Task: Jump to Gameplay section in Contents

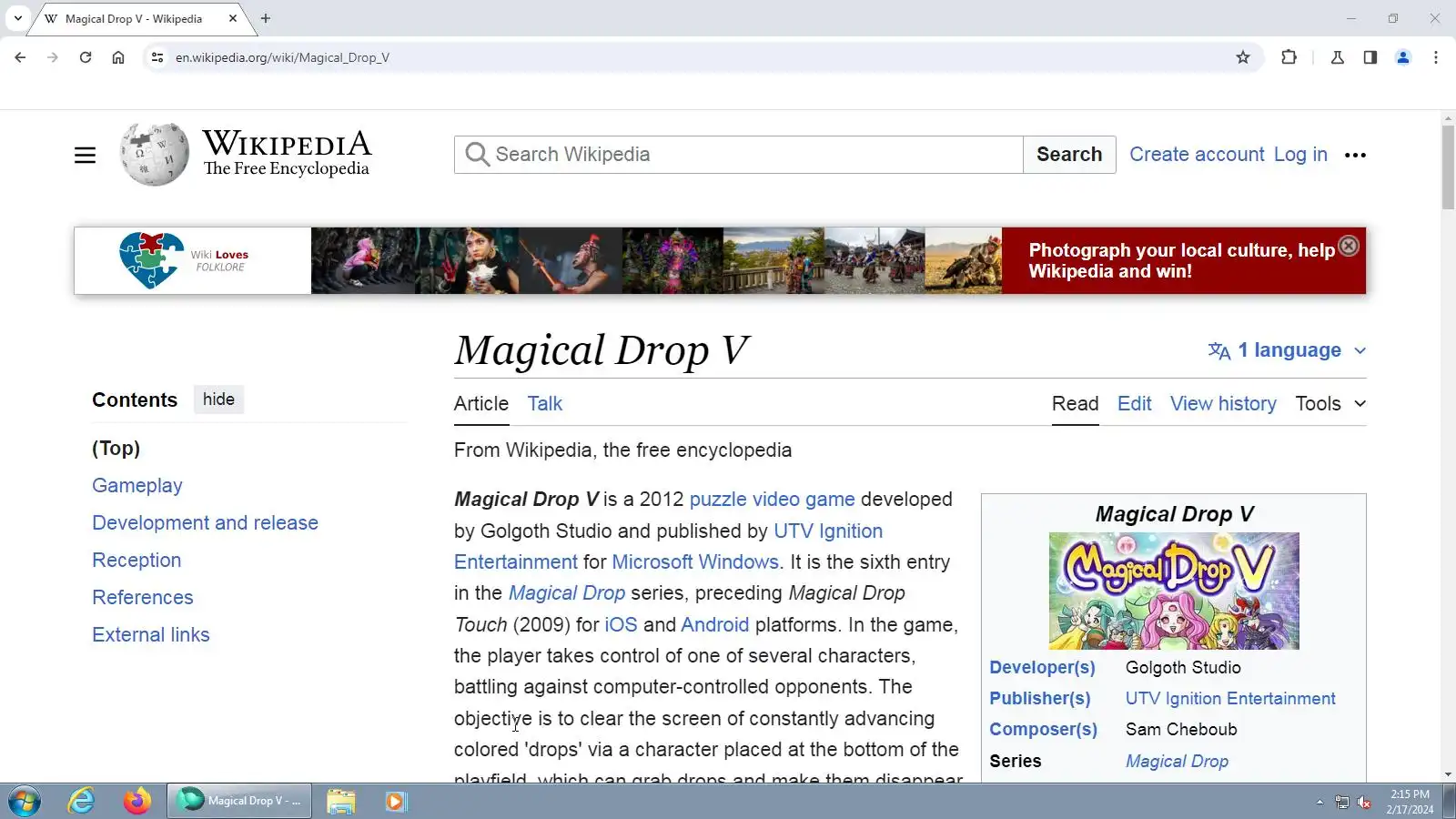Action: 137,486
